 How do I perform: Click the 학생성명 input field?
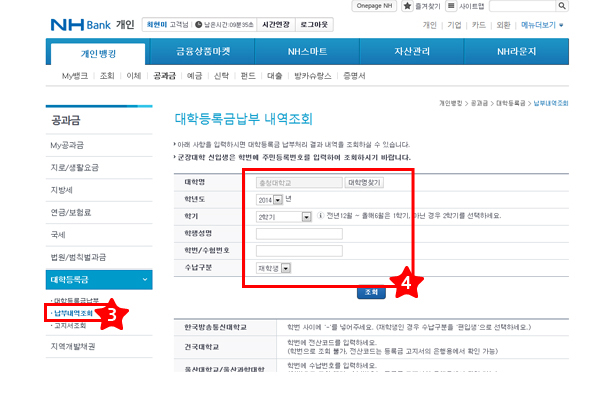click(x=299, y=234)
